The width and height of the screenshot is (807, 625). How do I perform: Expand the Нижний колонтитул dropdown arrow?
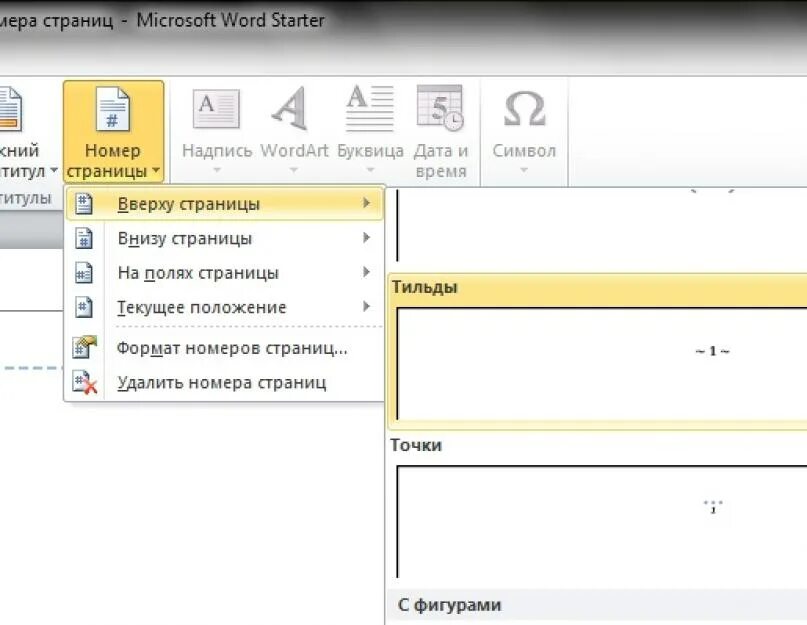[54, 170]
